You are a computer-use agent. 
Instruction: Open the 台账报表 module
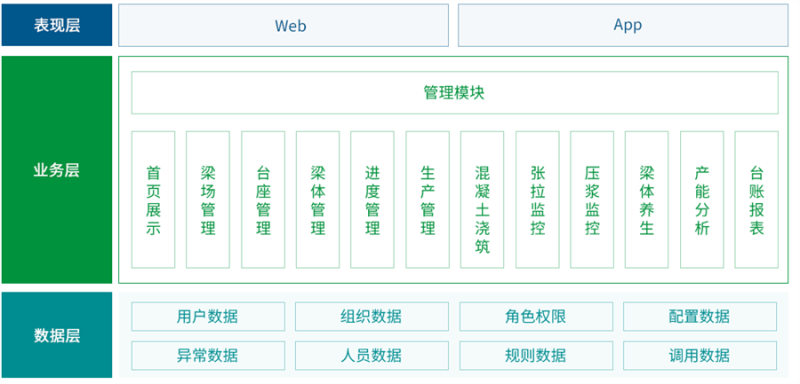pos(757,199)
